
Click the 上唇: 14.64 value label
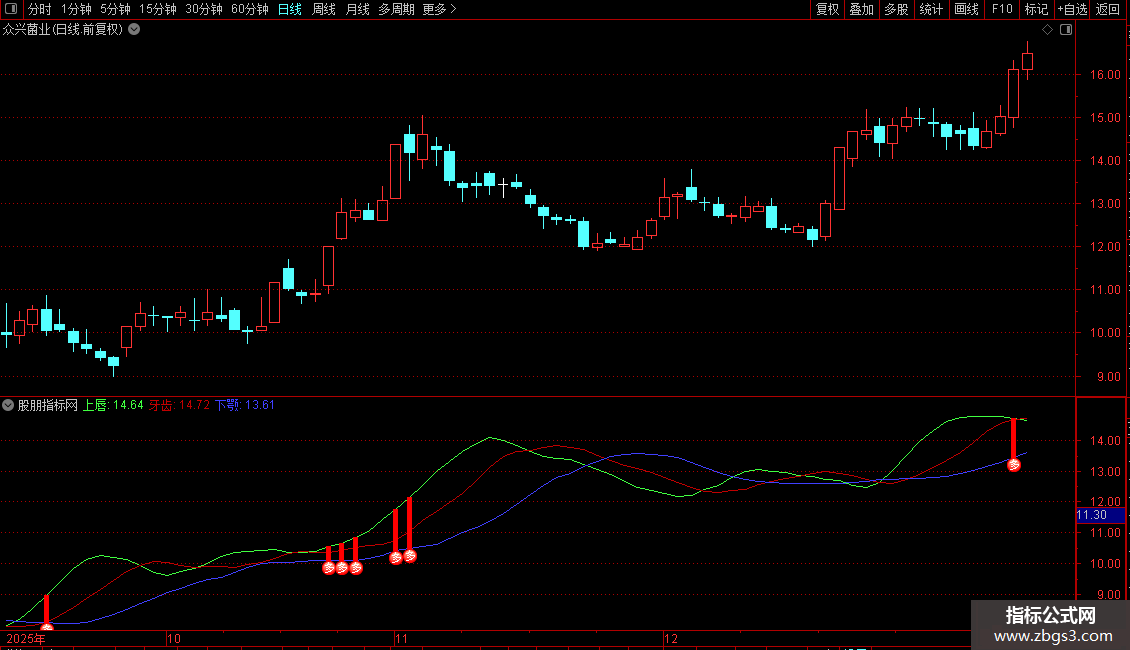tap(113, 405)
